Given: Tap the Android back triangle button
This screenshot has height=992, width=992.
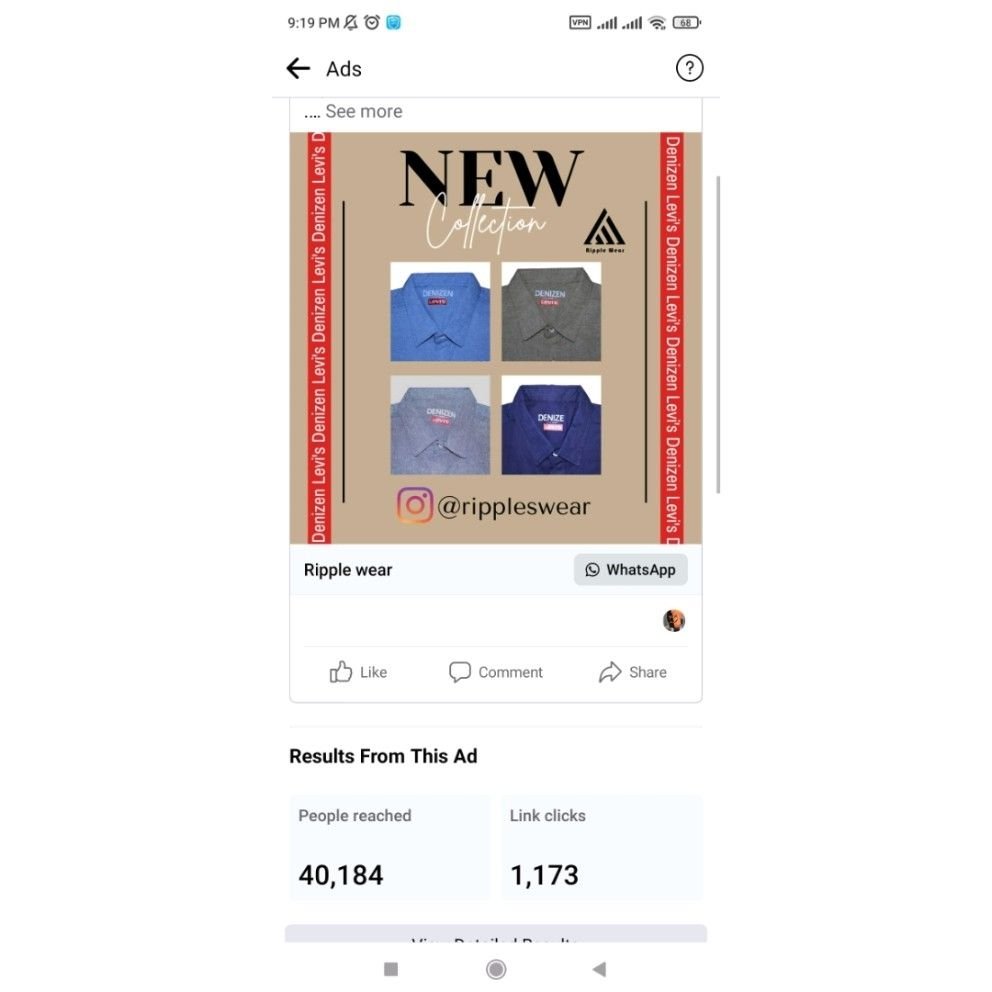Looking at the screenshot, I should point(599,969).
